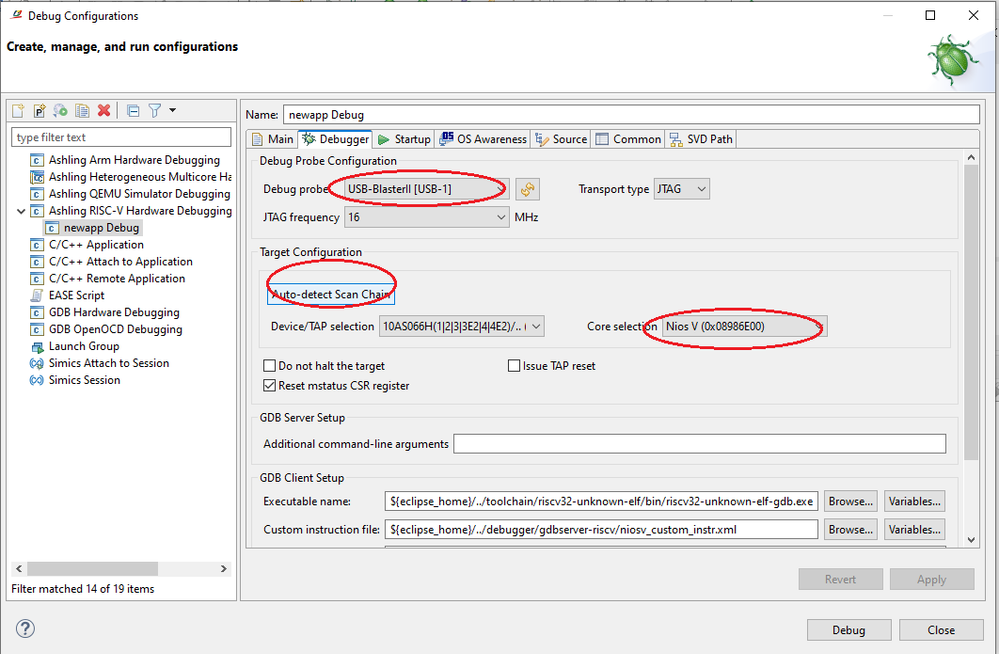This screenshot has height=654, width=999.
Task: Click left arrow of tree horizontal scrollbar
Action: 18,569
